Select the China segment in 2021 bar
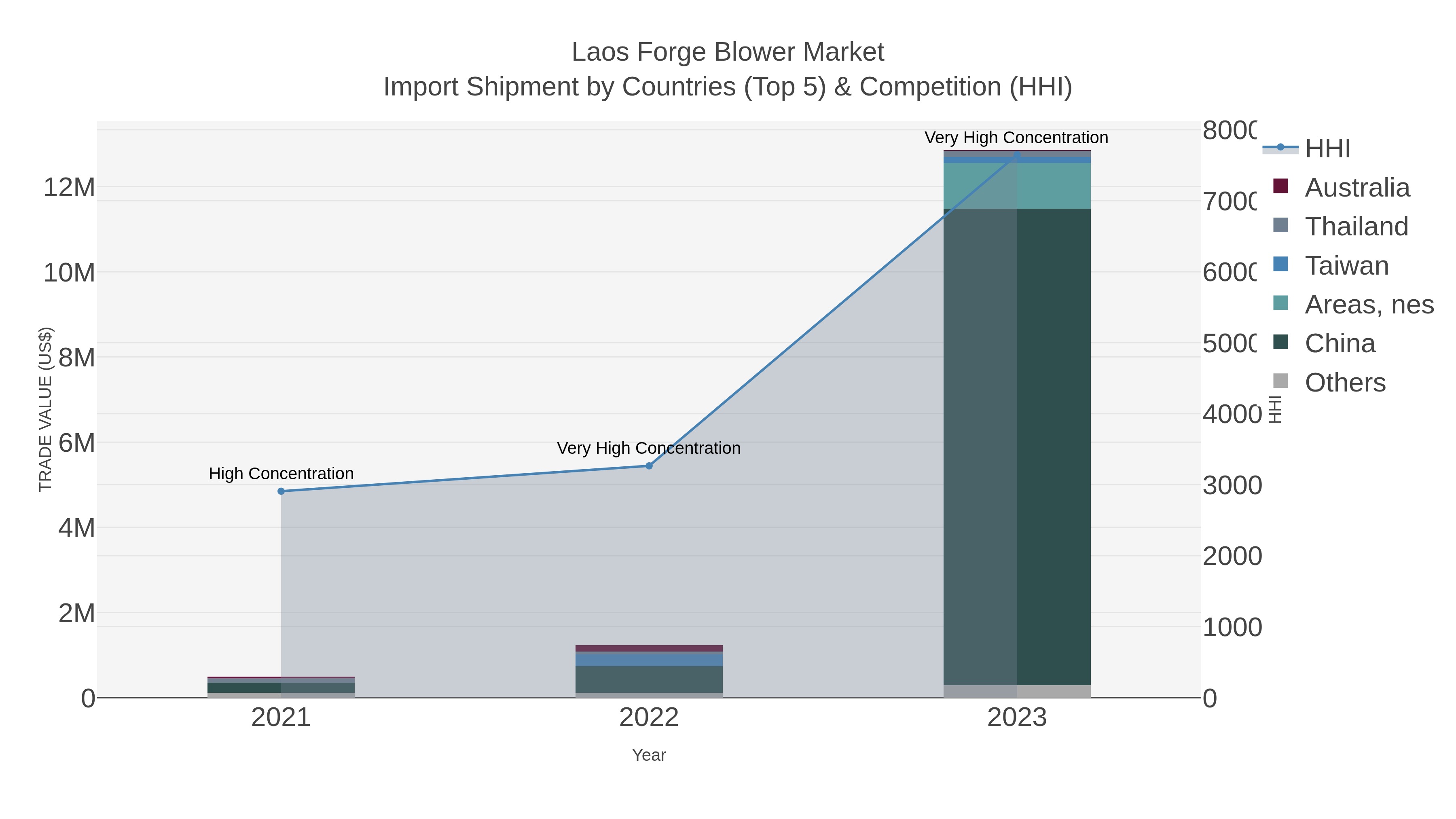Screen dimensions: 1456x819 click(281, 687)
